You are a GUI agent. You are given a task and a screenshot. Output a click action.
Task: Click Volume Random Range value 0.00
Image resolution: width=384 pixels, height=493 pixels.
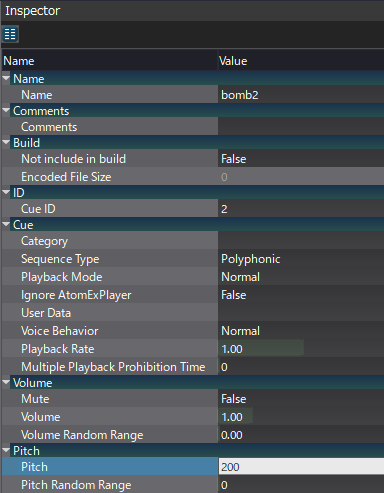(301, 435)
